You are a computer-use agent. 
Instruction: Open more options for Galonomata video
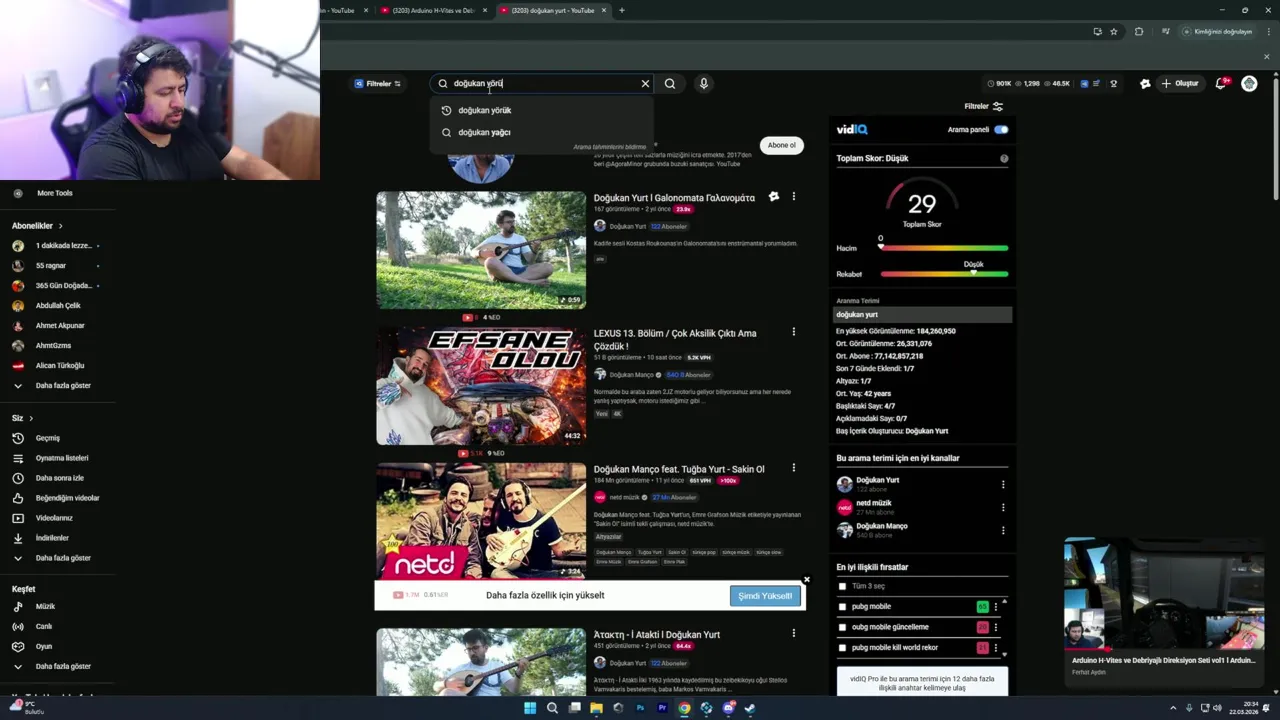tap(794, 197)
